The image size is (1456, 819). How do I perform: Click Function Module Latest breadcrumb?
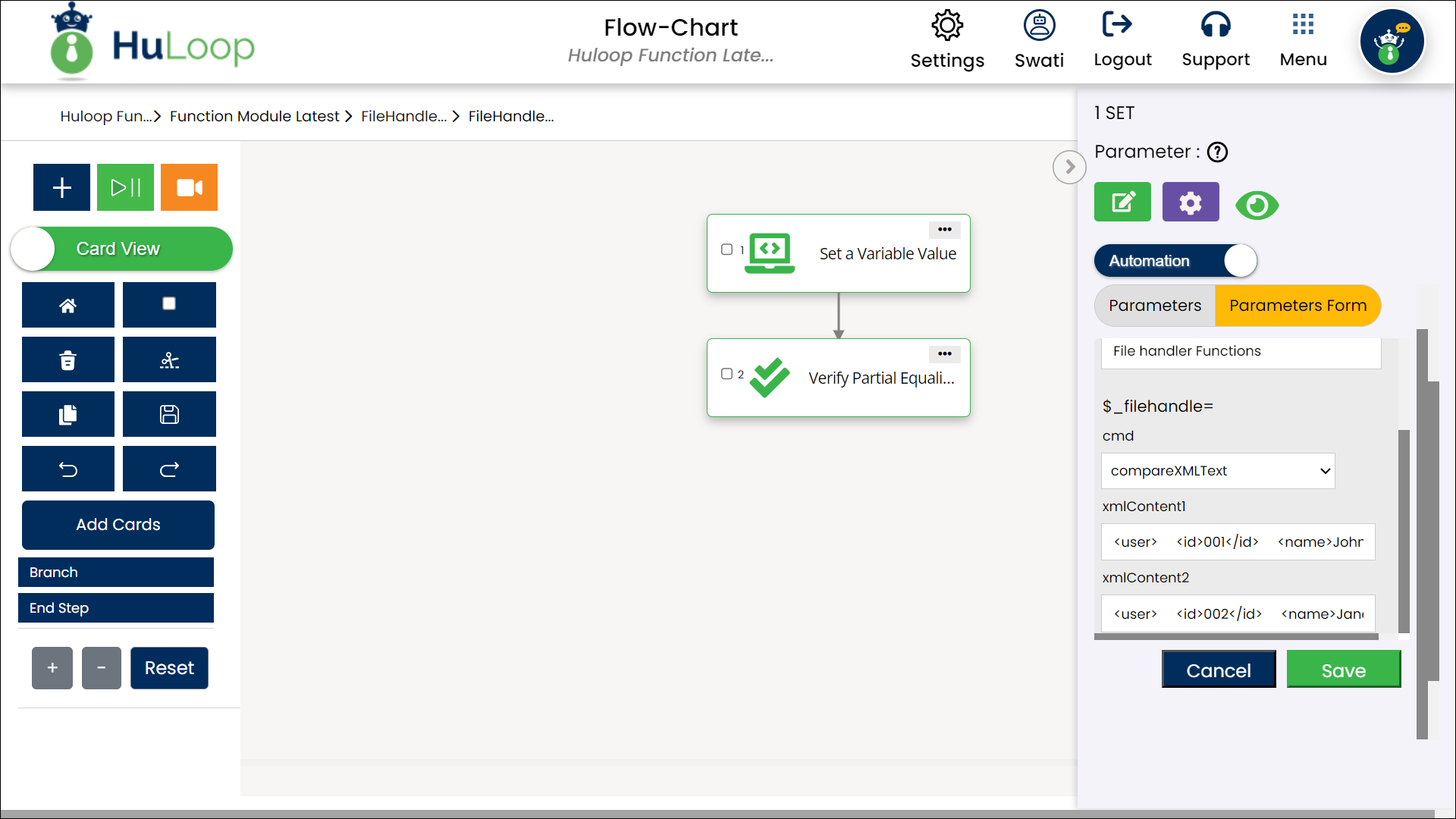(x=254, y=116)
